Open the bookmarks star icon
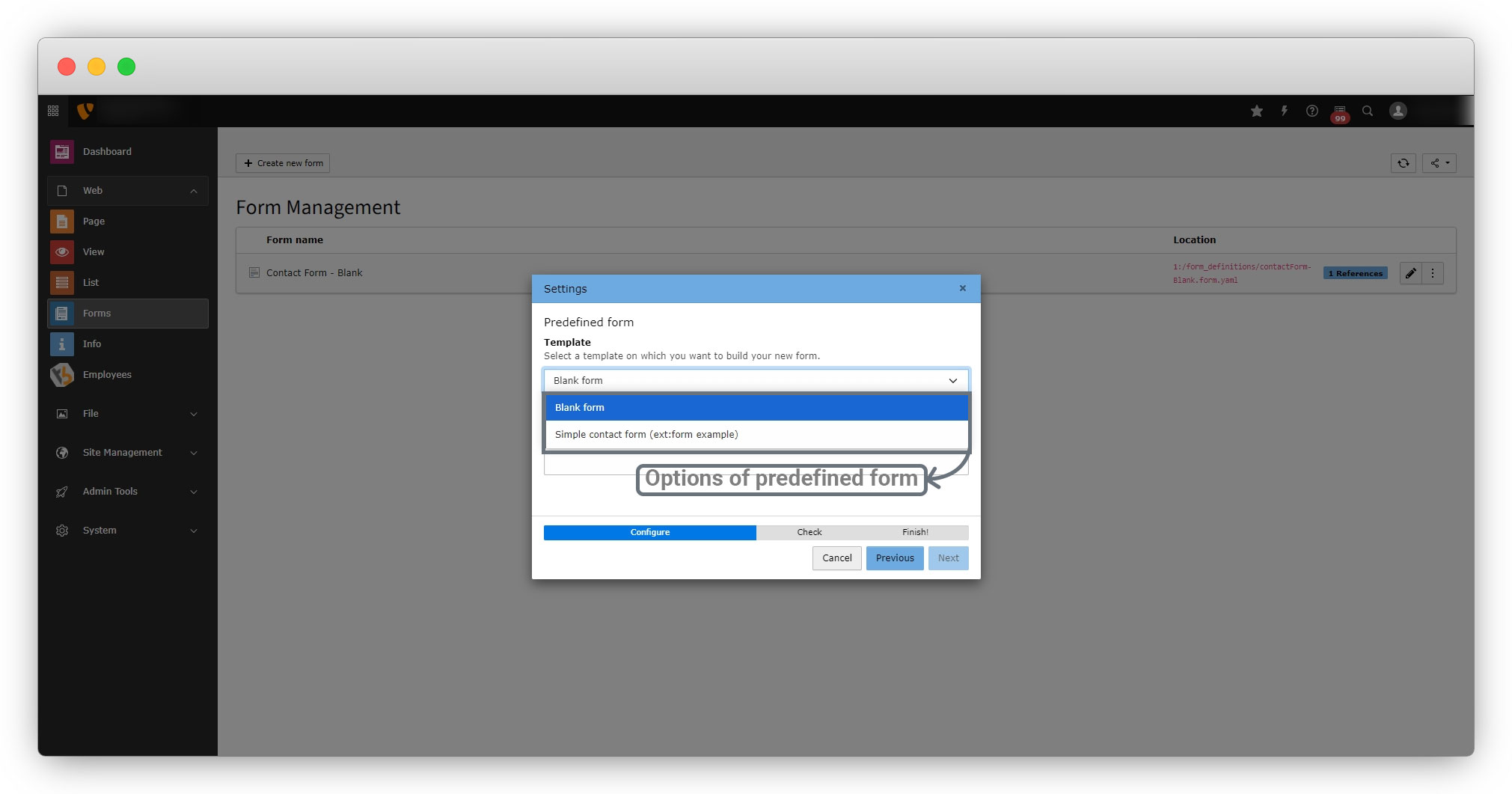Screen dimensions: 1512x794 pos(1256,111)
